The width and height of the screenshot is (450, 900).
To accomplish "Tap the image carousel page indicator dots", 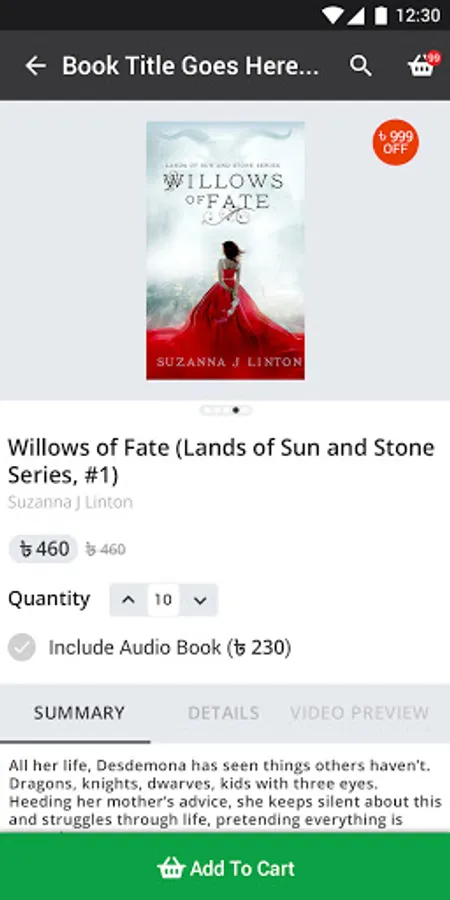I will click(226, 410).
